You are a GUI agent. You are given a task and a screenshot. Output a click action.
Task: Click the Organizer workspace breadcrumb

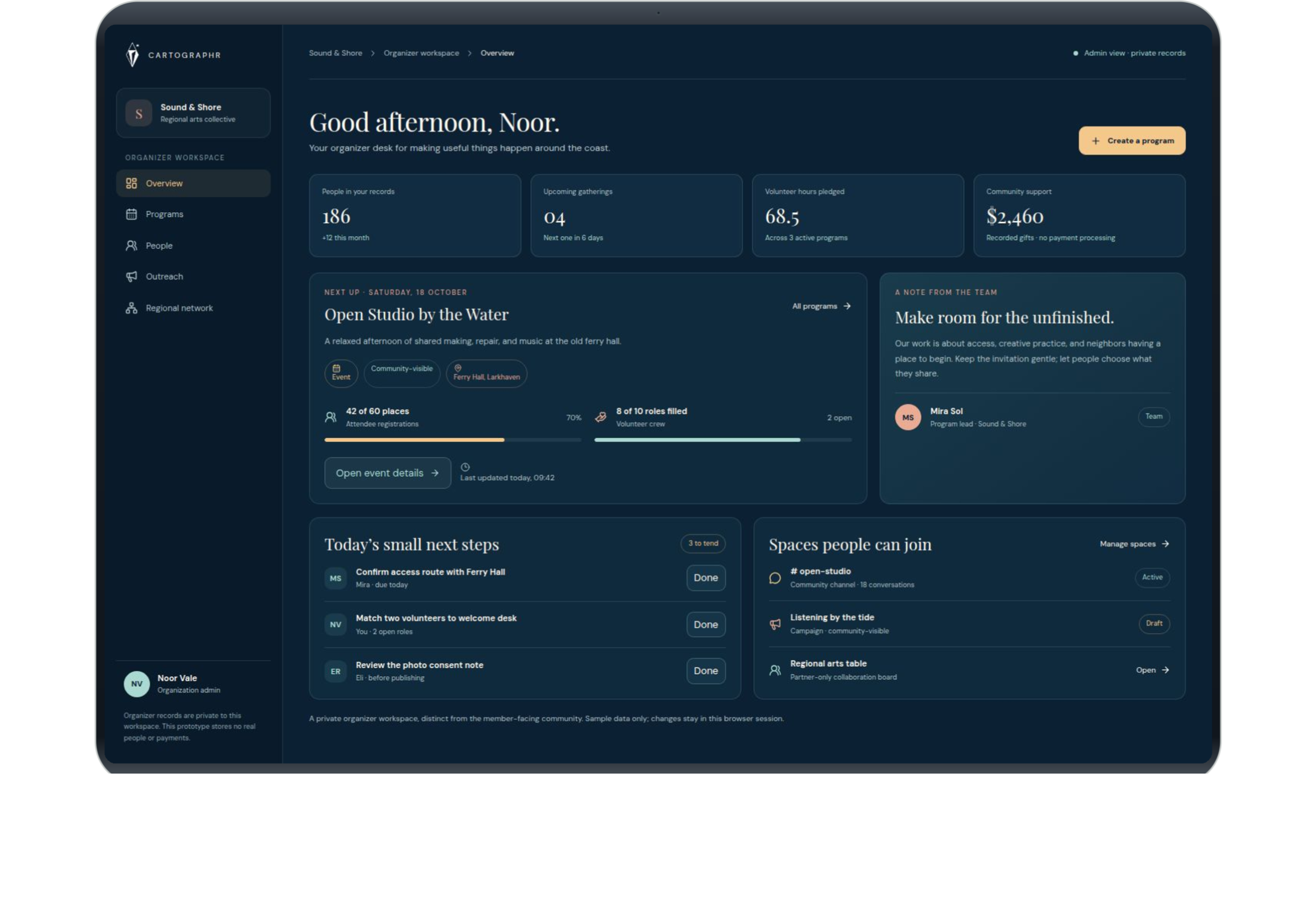click(421, 53)
